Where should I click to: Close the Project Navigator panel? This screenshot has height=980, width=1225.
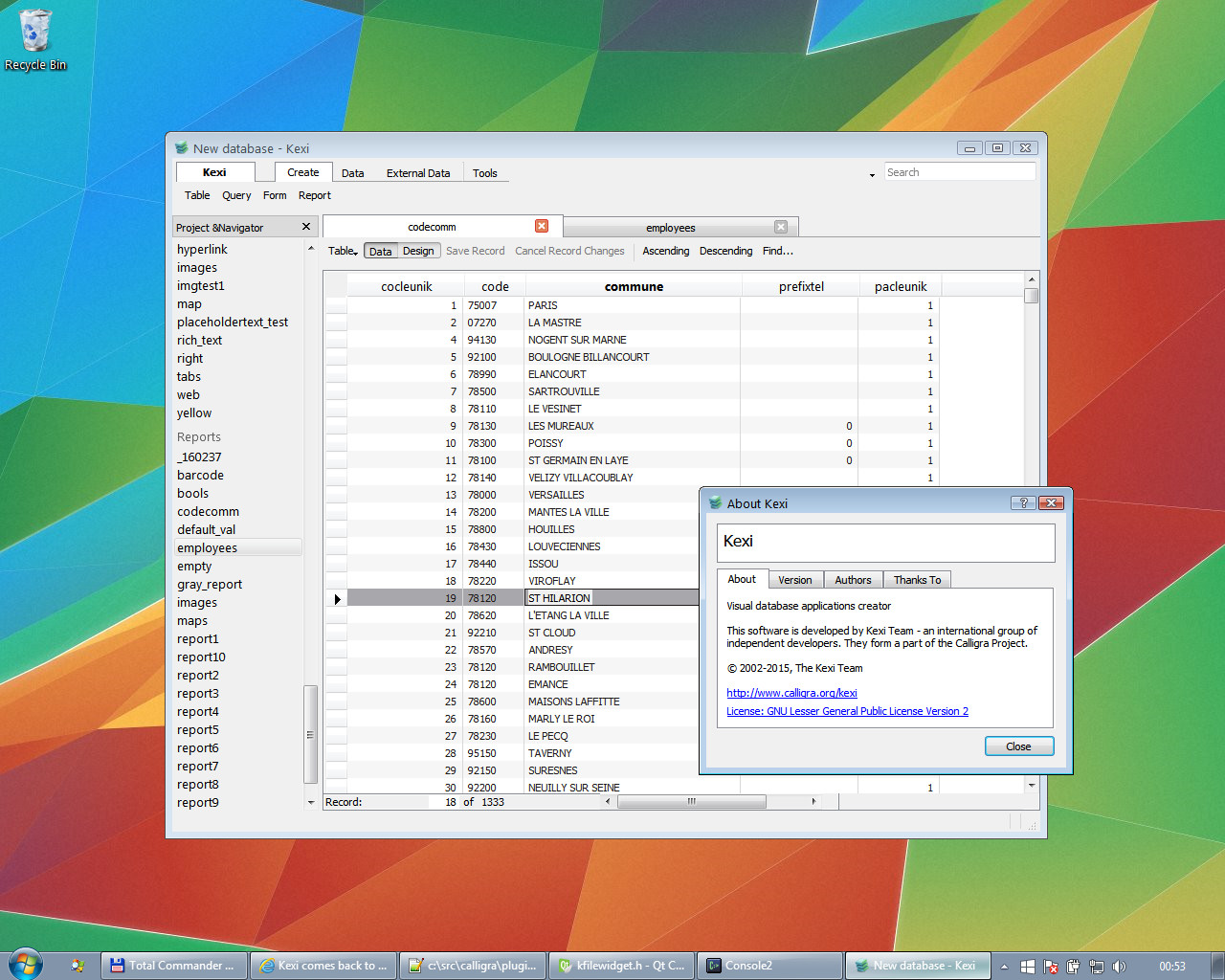pyautogui.click(x=306, y=227)
